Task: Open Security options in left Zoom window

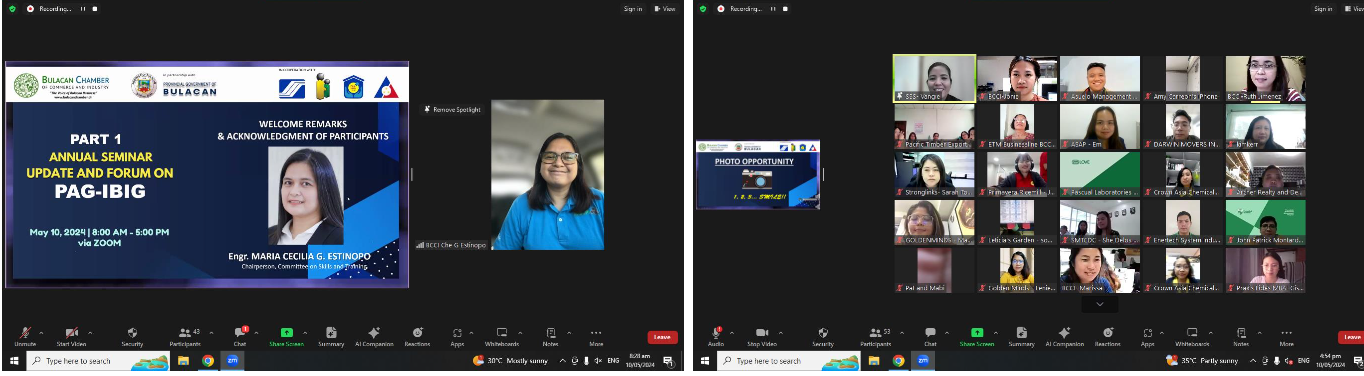Action: [132, 336]
